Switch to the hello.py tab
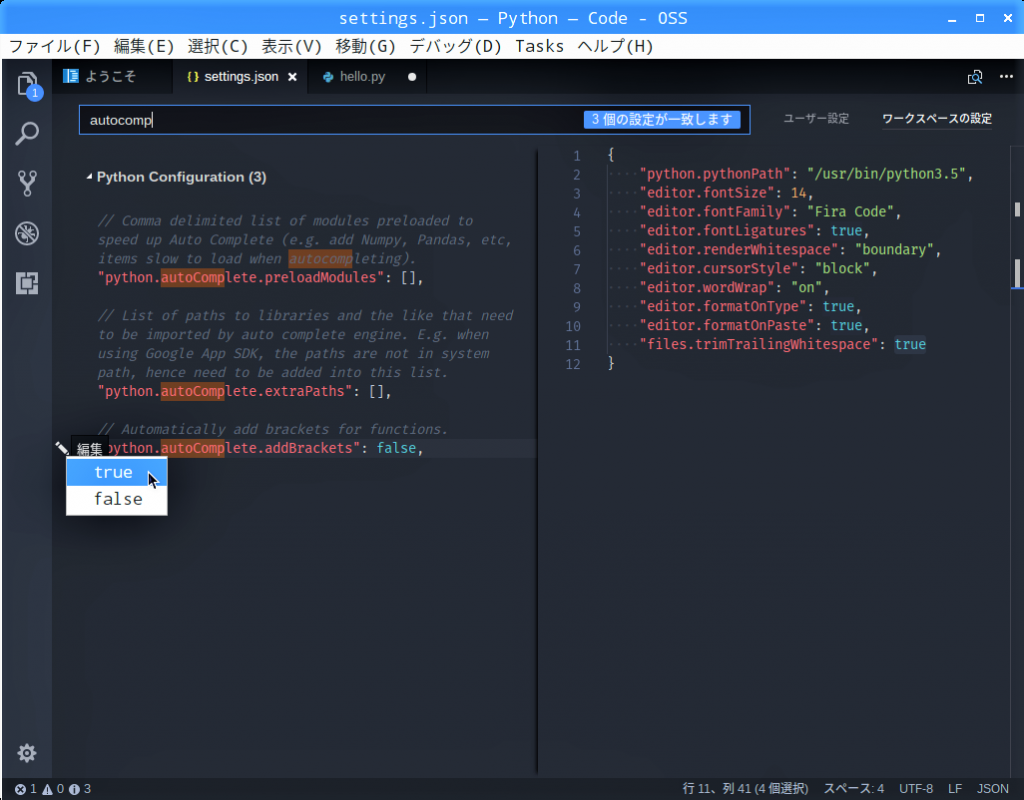 click(368, 77)
